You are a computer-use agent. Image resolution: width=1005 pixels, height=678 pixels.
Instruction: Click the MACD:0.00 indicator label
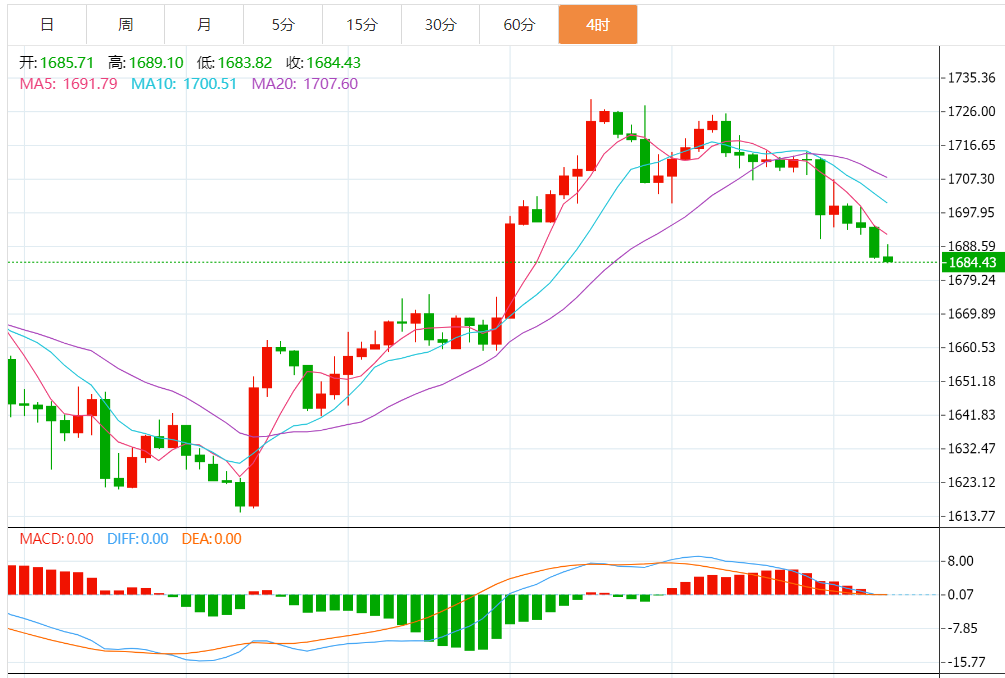[x=57, y=538]
